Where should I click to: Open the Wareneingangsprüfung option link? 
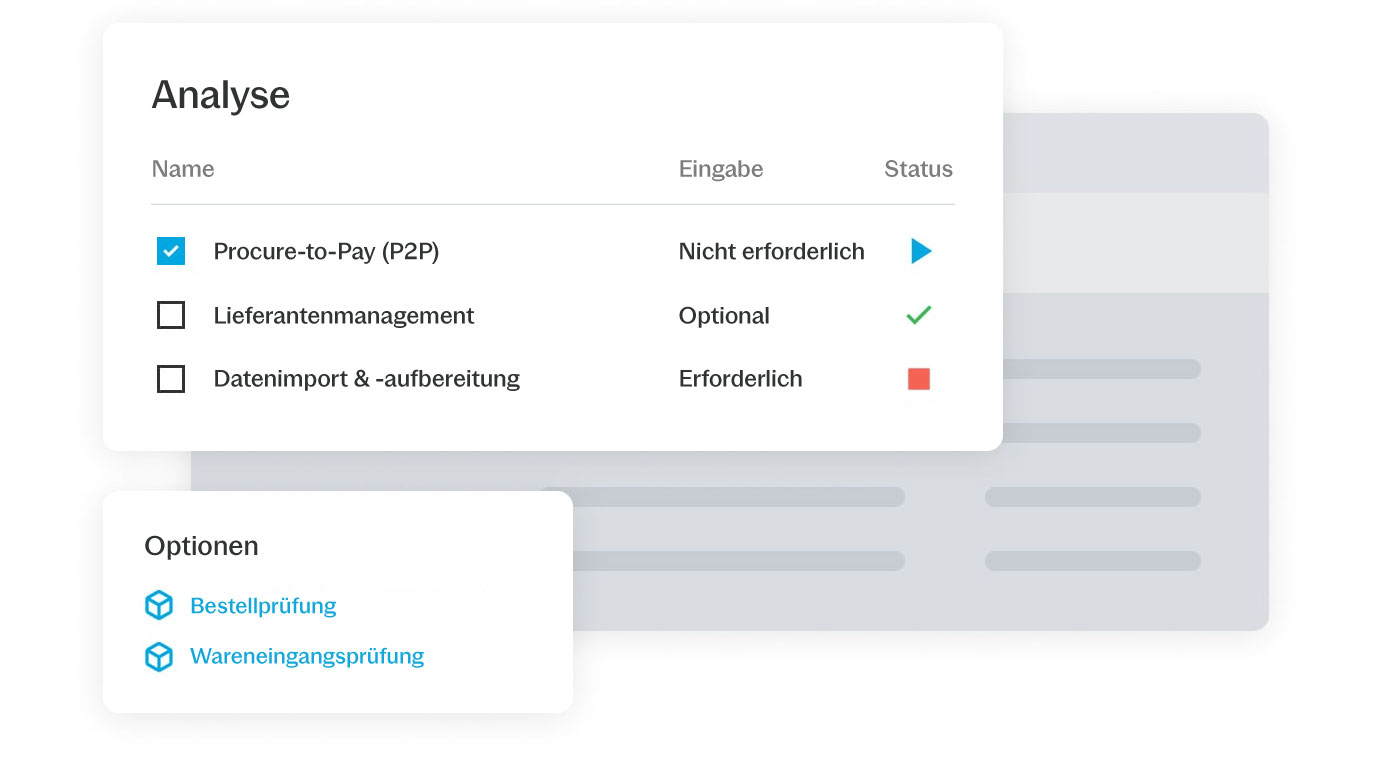(307, 656)
